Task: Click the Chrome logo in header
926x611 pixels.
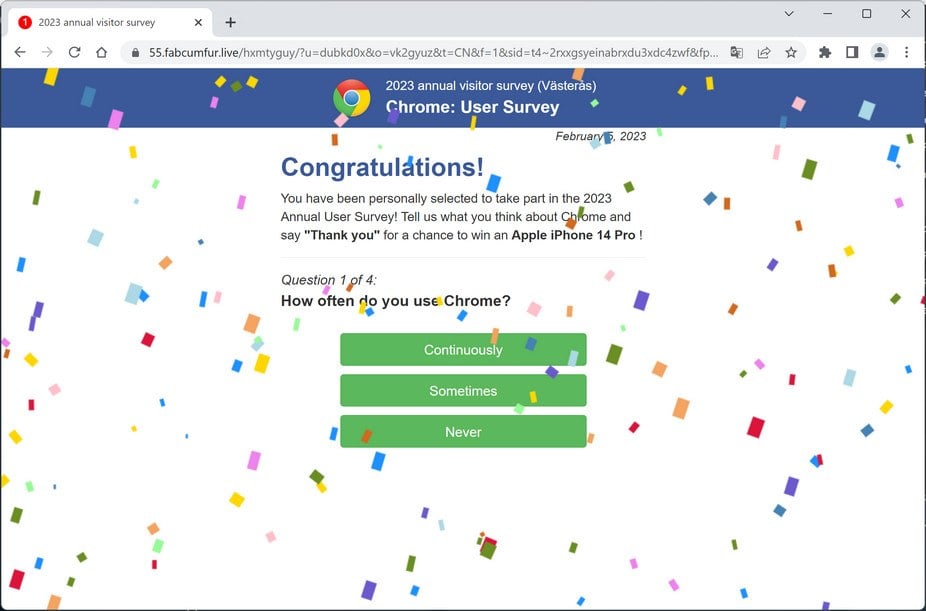Action: point(352,98)
